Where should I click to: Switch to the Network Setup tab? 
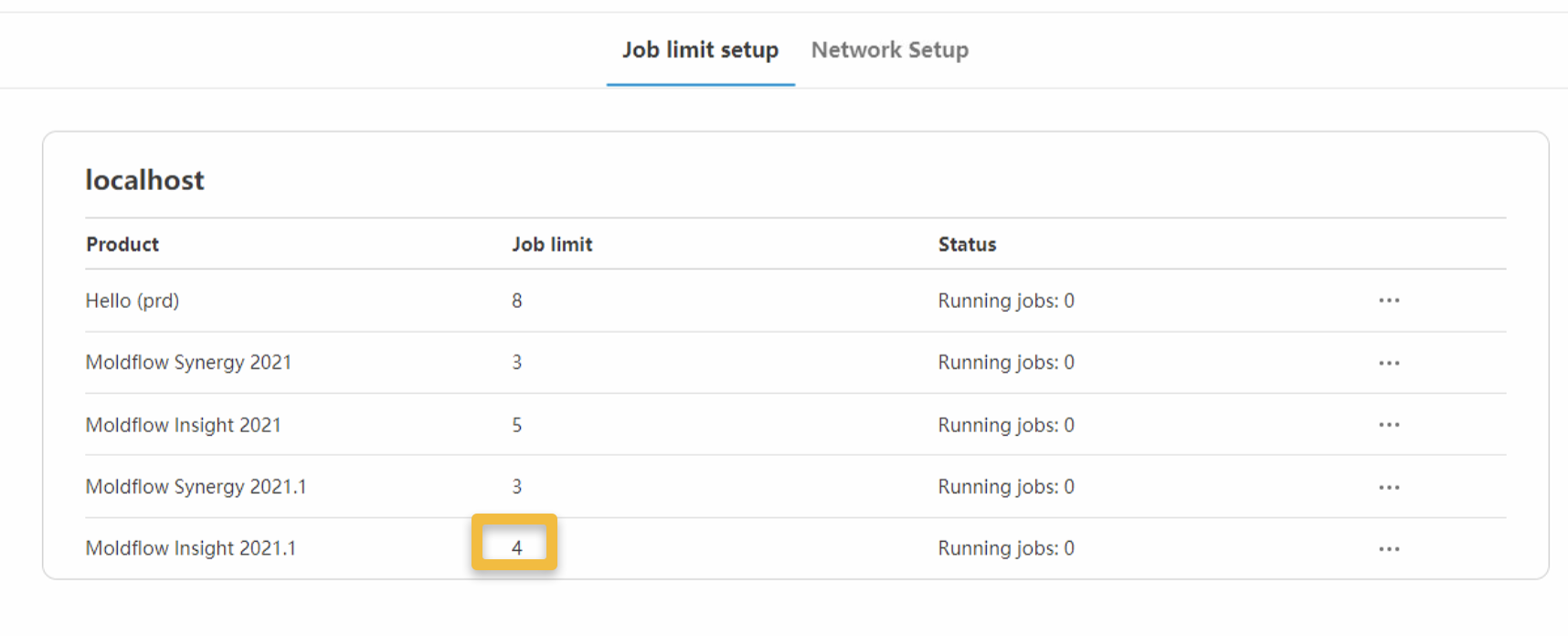point(889,50)
